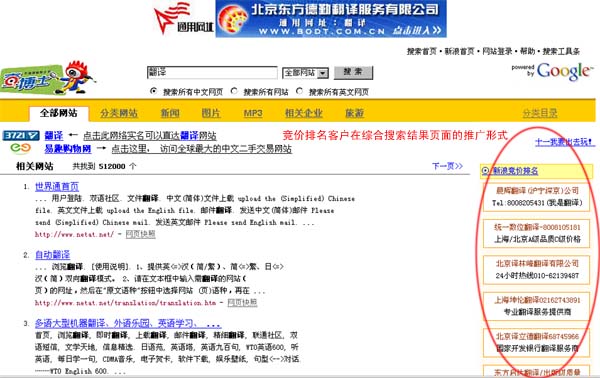
Task: Select the 搜索所有英文网页 radio button
Action: click(x=299, y=91)
